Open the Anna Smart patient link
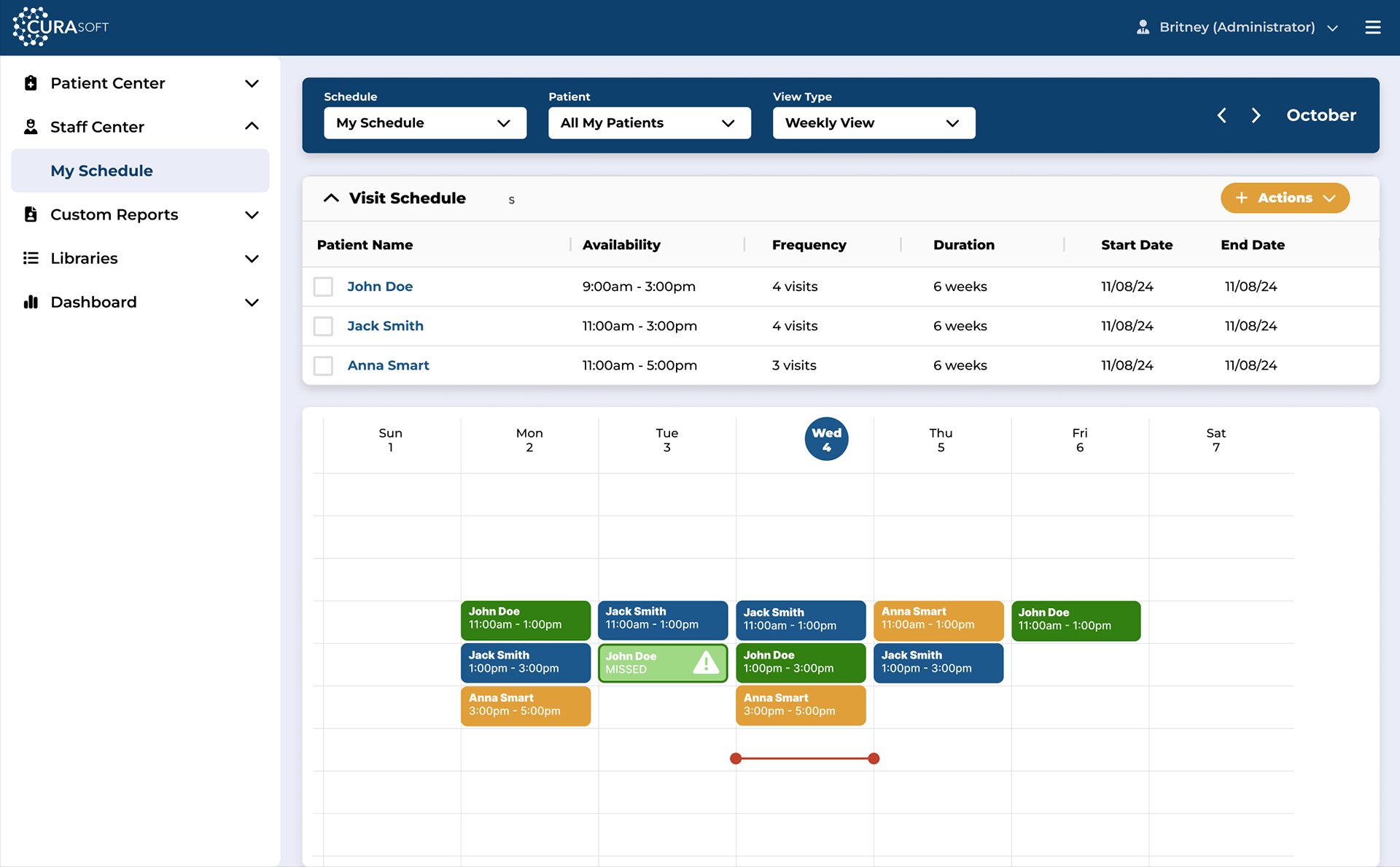The image size is (1400, 867). 388,365
